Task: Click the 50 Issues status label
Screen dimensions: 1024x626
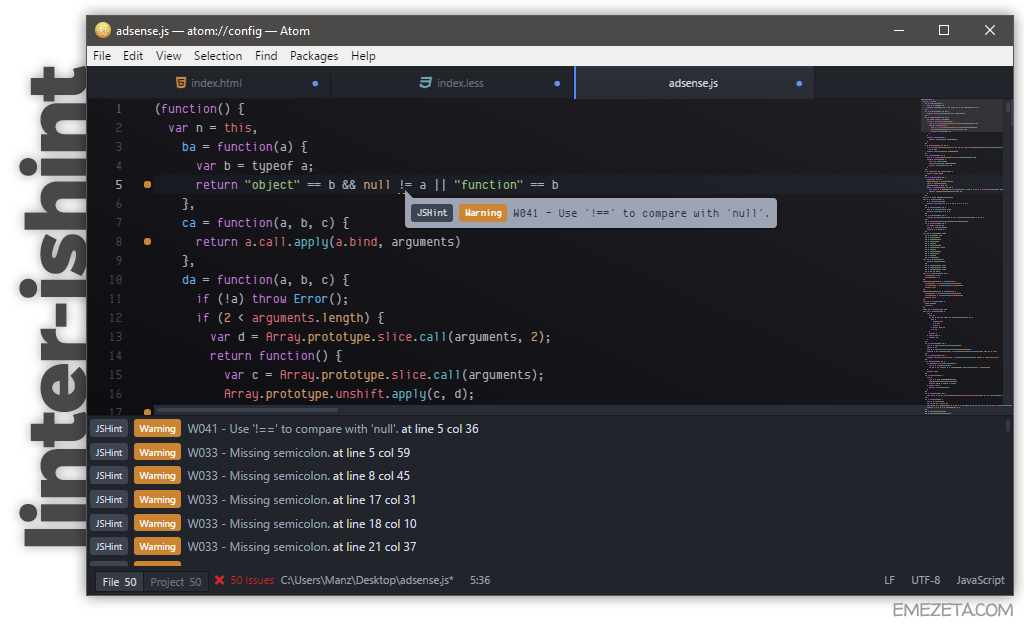Action: click(x=252, y=580)
